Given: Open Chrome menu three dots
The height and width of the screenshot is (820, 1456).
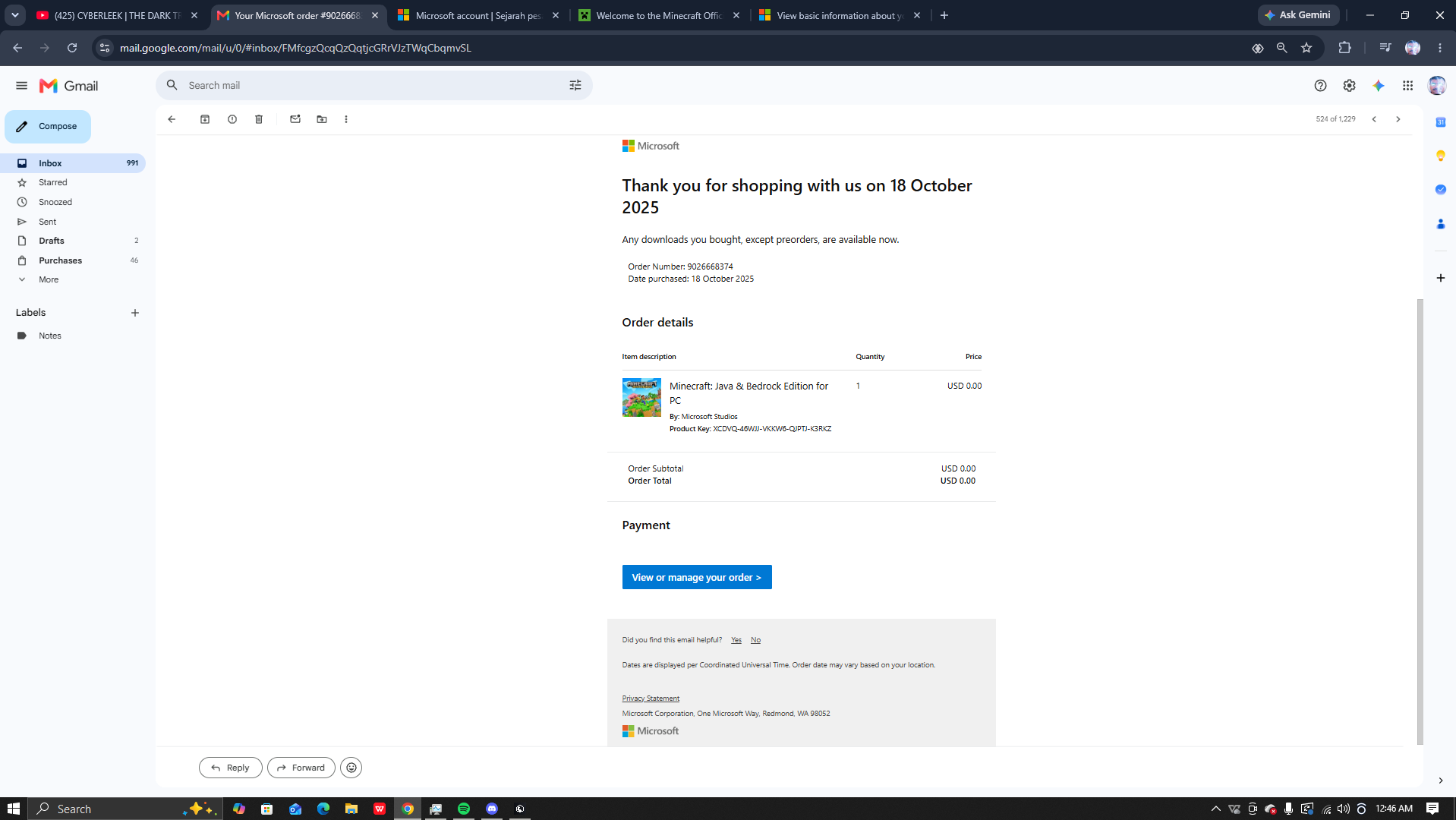Looking at the screenshot, I should click(1440, 48).
